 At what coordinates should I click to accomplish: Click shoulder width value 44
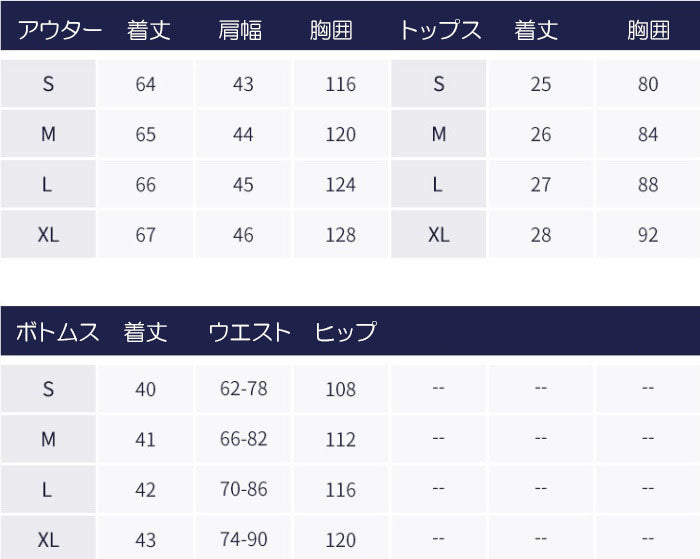[243, 134]
